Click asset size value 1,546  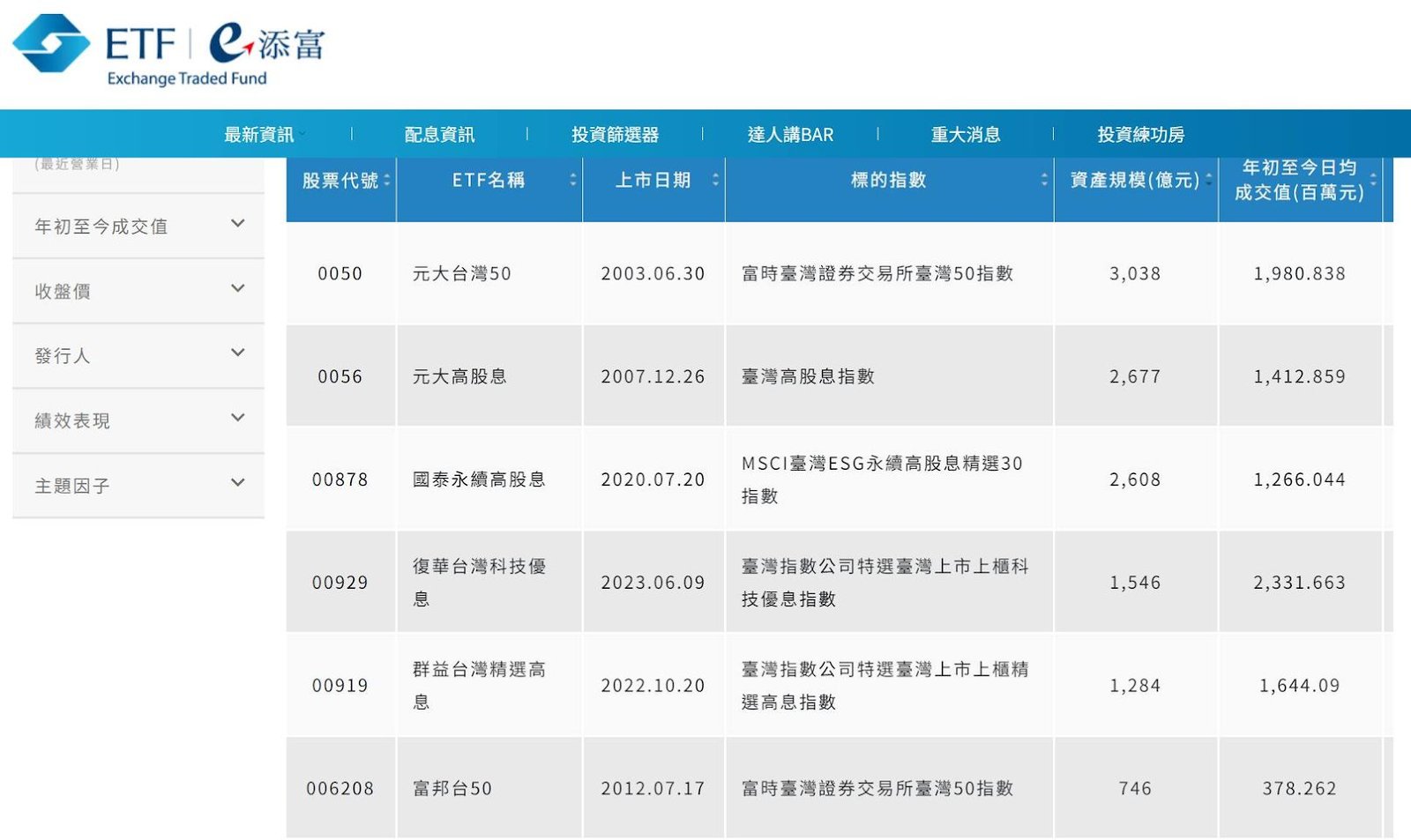(x=1135, y=582)
